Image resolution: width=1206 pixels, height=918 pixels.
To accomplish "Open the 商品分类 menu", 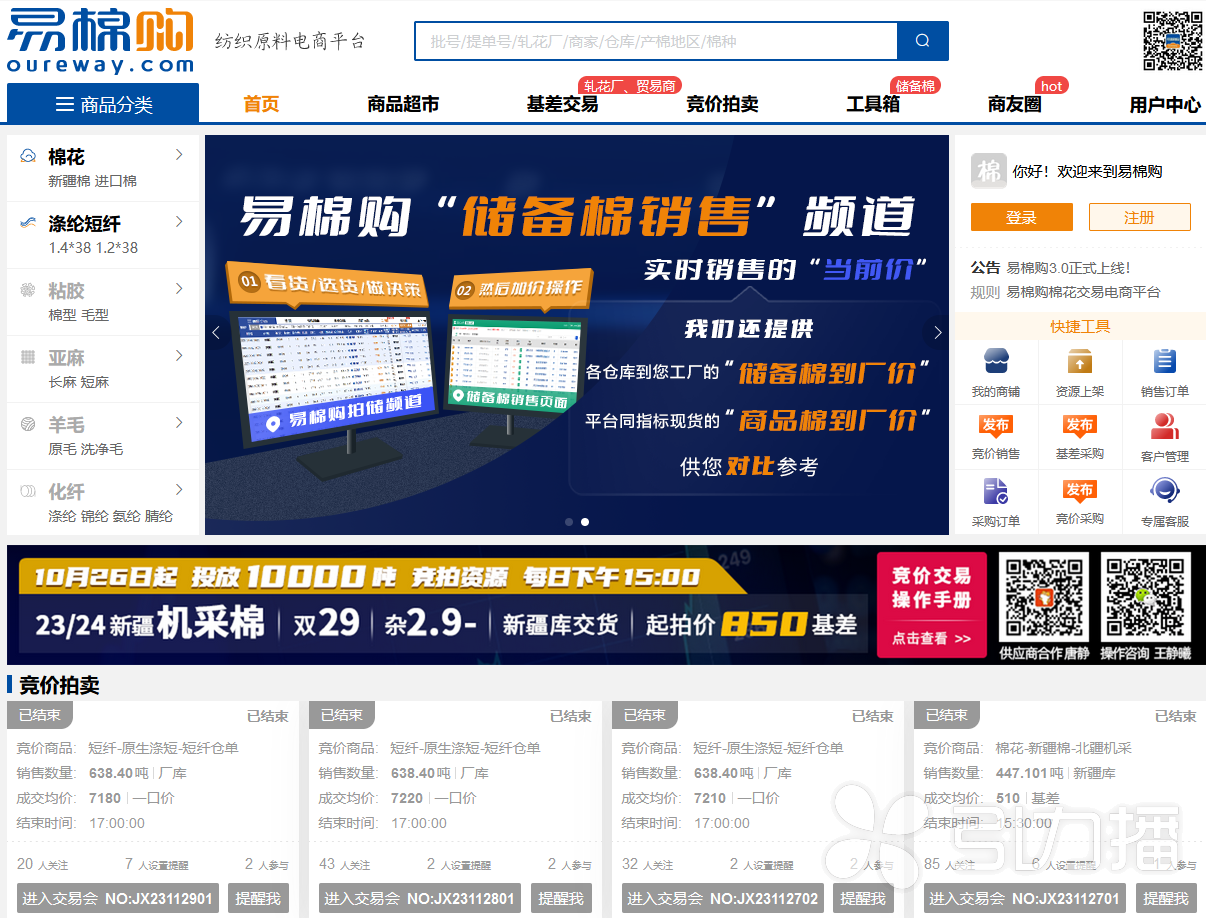I will 103,104.
